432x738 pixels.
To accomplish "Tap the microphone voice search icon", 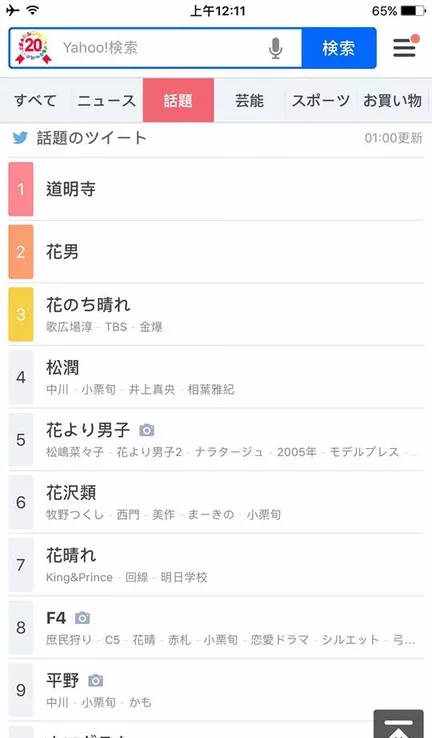I will pyautogui.click(x=276, y=48).
